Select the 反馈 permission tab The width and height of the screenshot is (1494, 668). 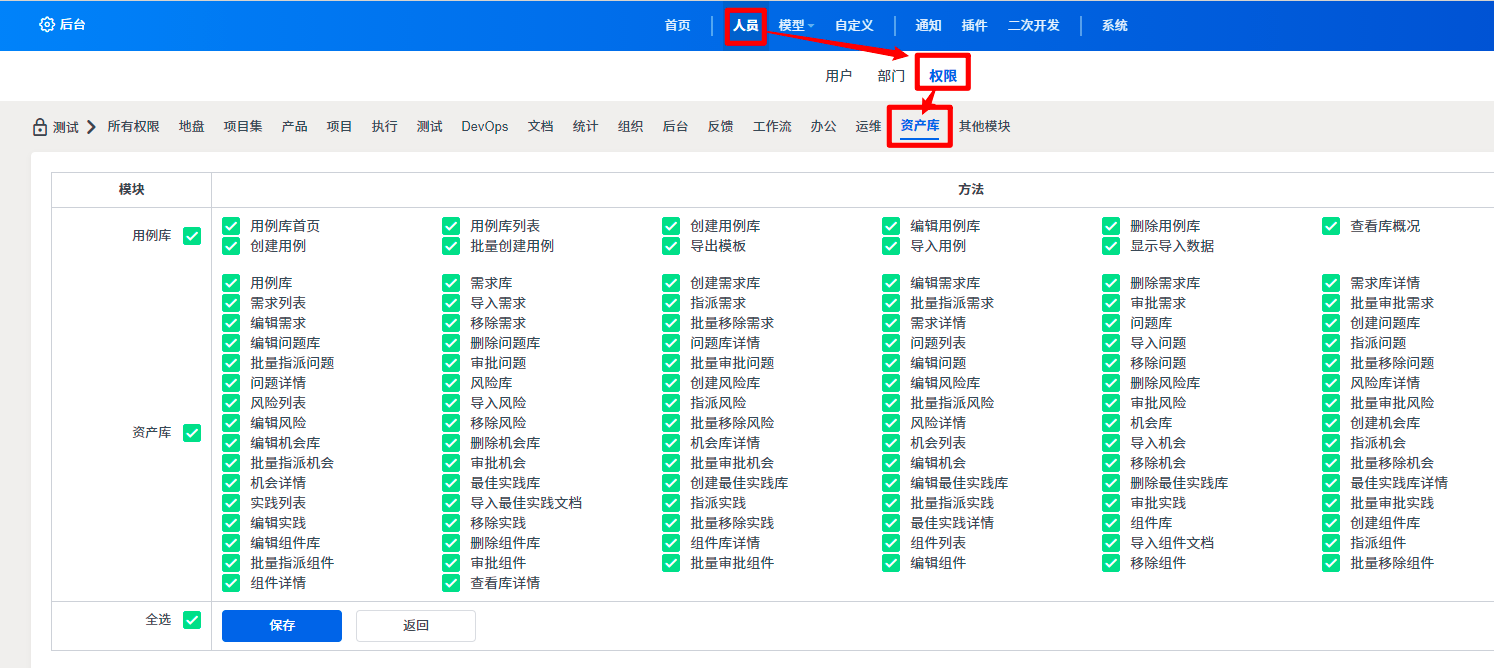click(x=720, y=127)
